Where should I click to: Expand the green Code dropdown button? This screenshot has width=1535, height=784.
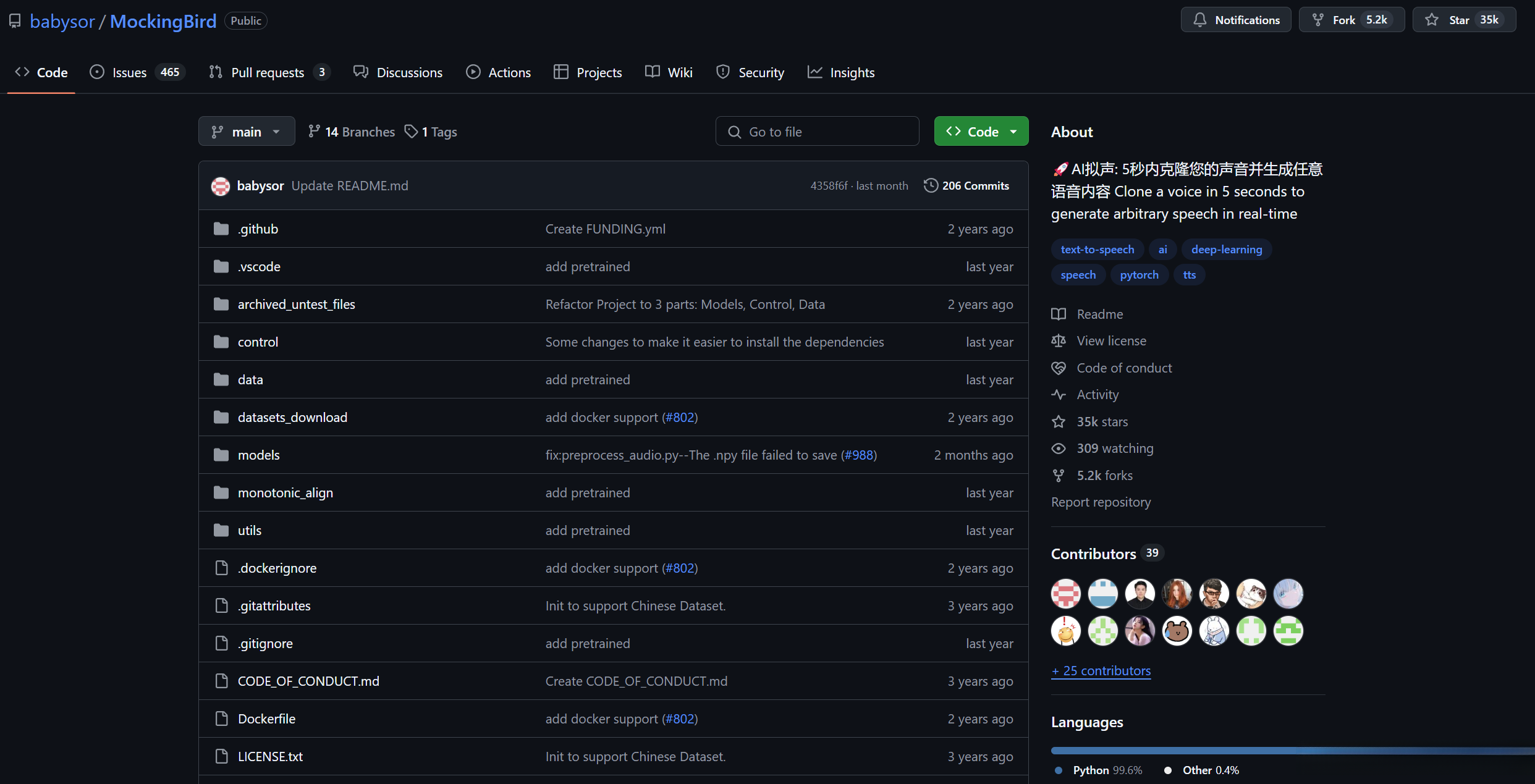tap(981, 132)
